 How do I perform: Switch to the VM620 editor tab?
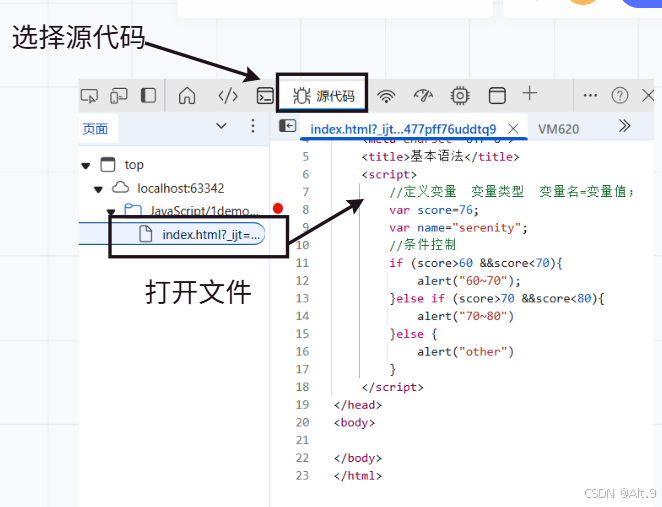tap(558, 129)
